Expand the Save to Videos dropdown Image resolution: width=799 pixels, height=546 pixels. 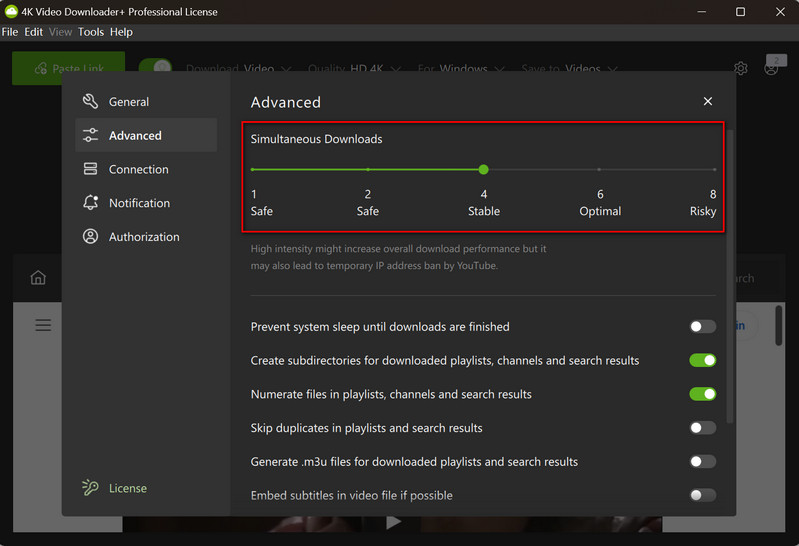(569, 68)
